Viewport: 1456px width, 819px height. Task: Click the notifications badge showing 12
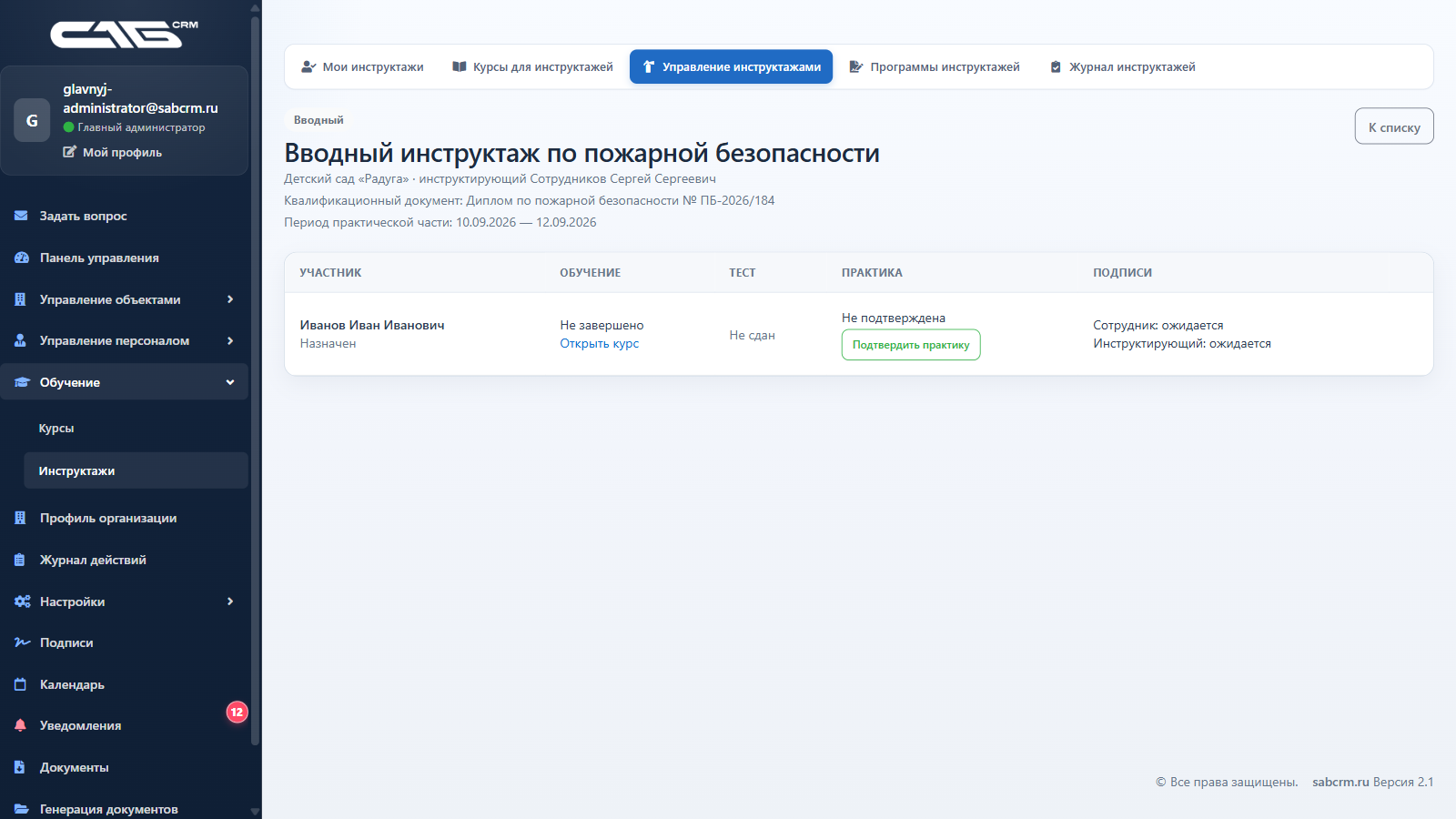pos(237,713)
